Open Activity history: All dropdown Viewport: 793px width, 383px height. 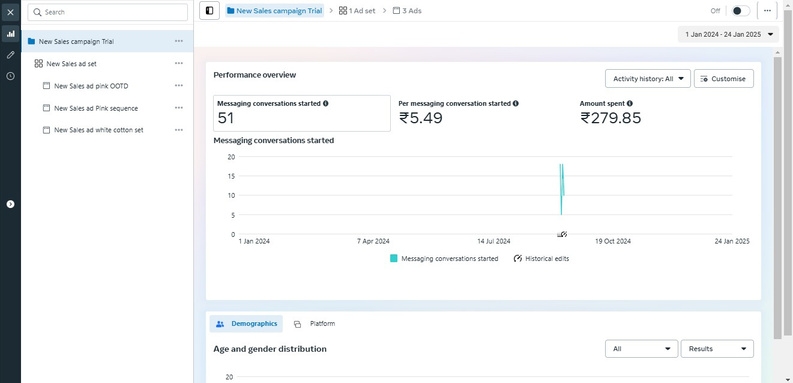coord(648,79)
